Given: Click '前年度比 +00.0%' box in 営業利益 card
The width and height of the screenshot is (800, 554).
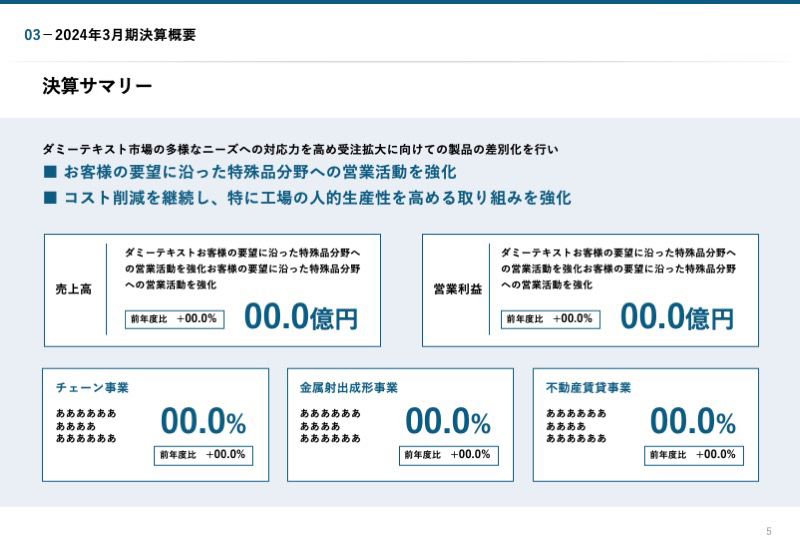Looking at the screenshot, I should pyautogui.click(x=551, y=319).
